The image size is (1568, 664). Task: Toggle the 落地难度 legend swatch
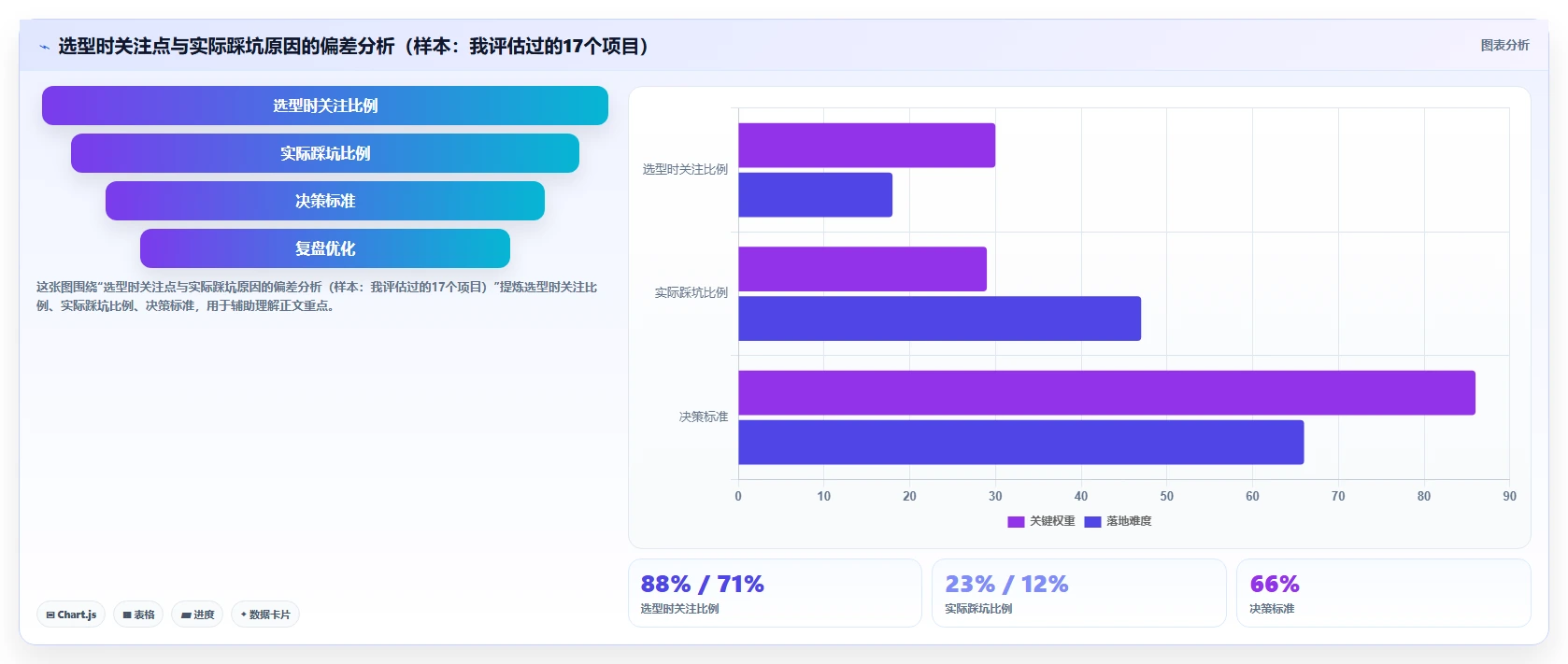(1092, 522)
